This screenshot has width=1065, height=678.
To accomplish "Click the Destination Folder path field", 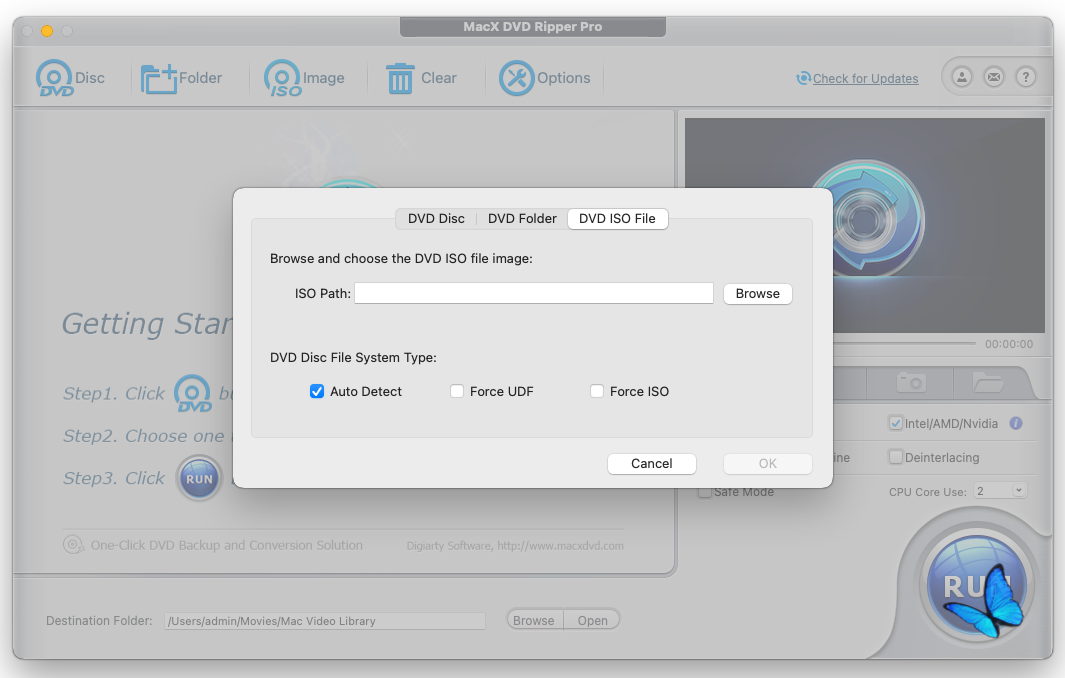I will 325,621.
